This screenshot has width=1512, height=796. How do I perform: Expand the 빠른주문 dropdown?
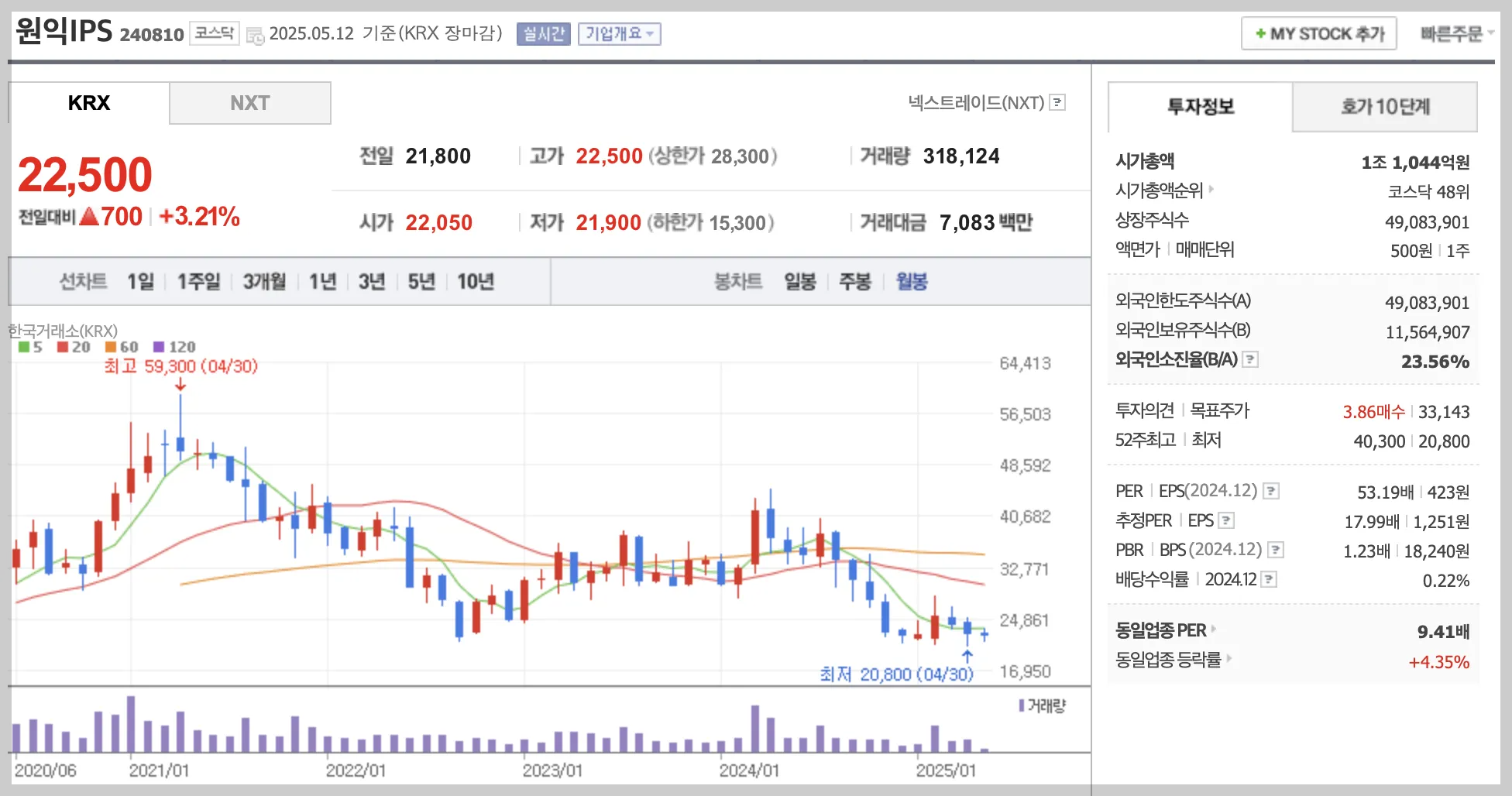(x=1456, y=34)
